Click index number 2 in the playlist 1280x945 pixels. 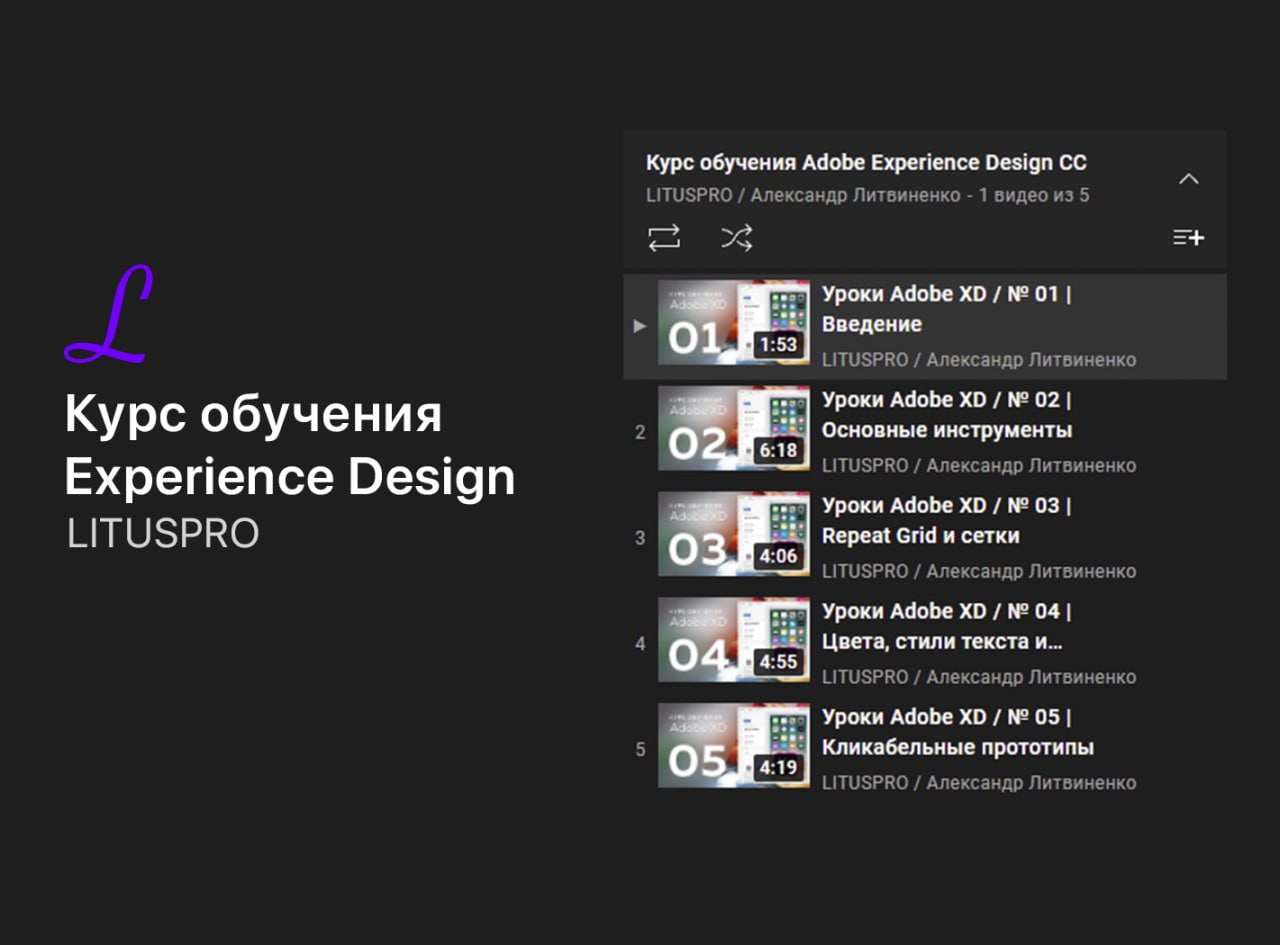pos(640,432)
